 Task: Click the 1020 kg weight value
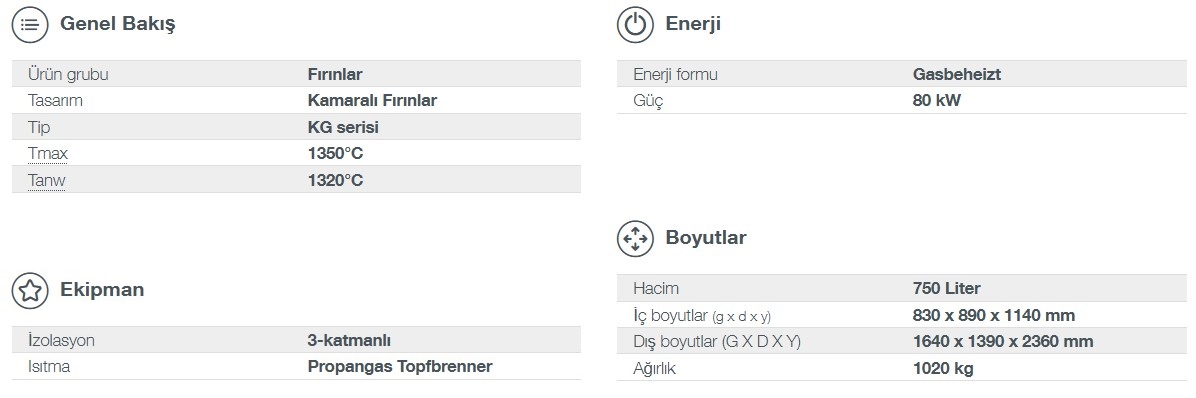(943, 369)
